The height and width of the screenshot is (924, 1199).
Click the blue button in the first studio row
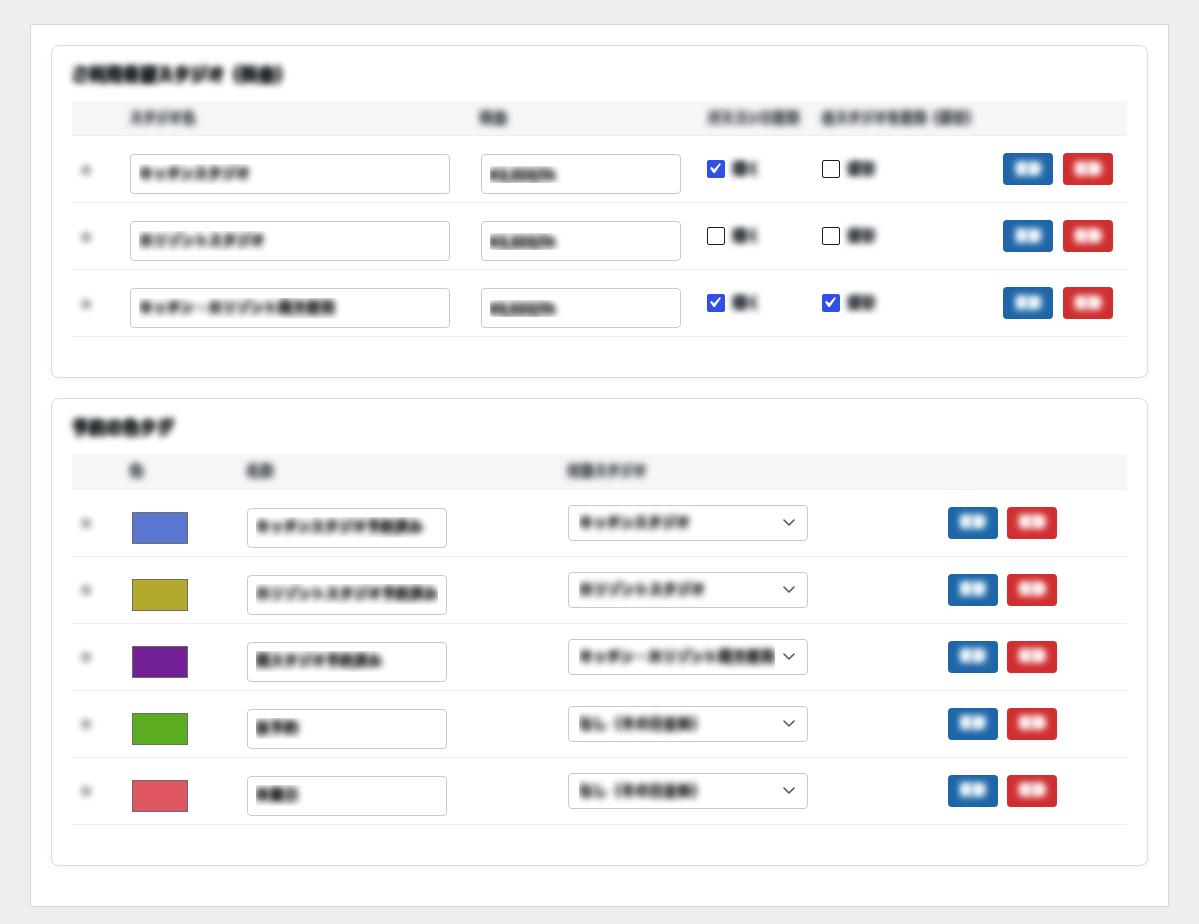coord(1028,169)
